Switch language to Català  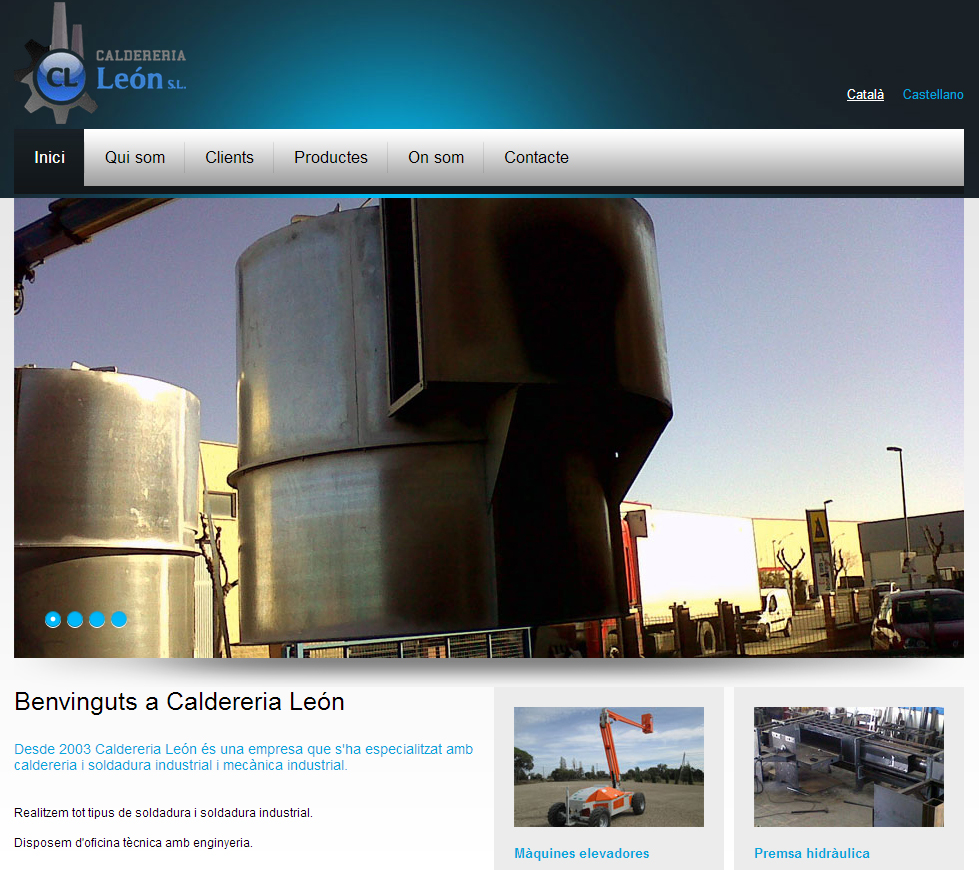click(x=865, y=94)
